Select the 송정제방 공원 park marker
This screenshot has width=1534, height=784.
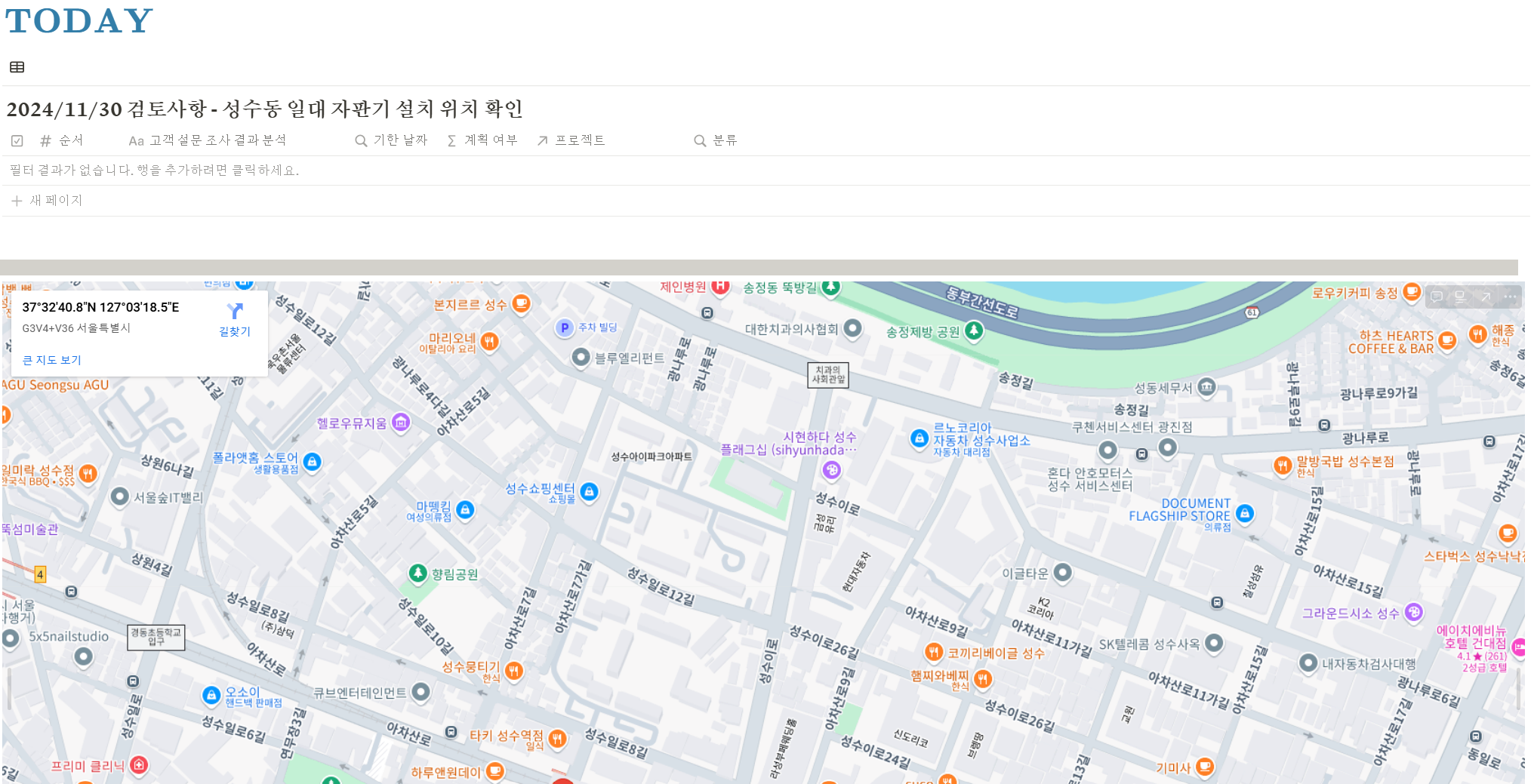click(974, 331)
